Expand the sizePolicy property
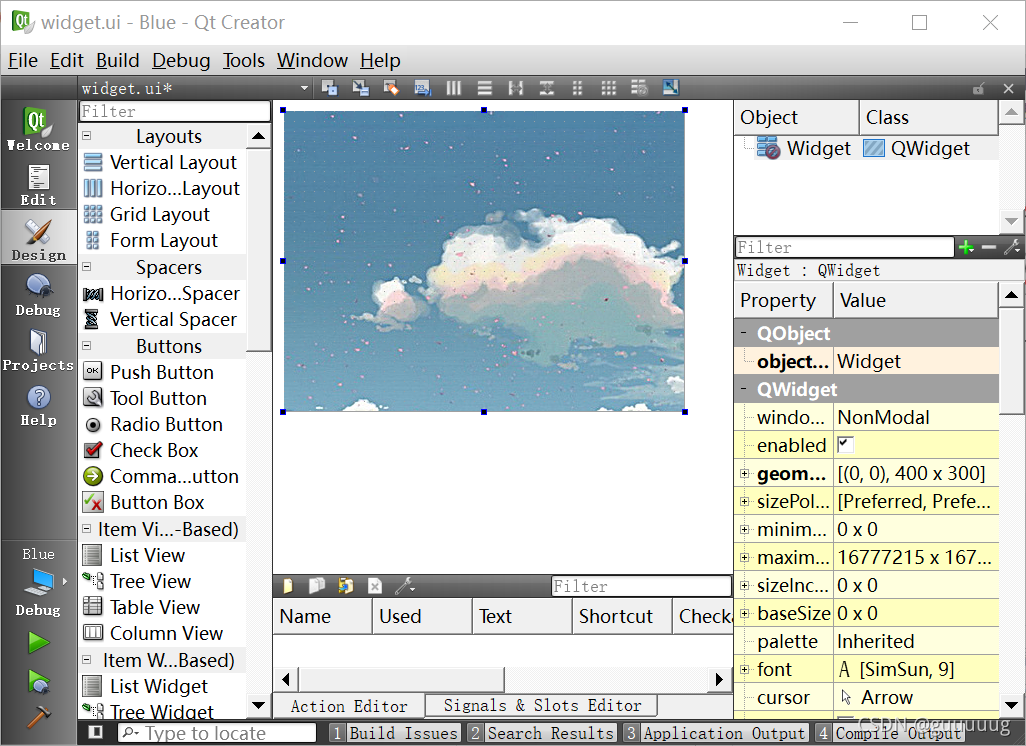 [744, 501]
